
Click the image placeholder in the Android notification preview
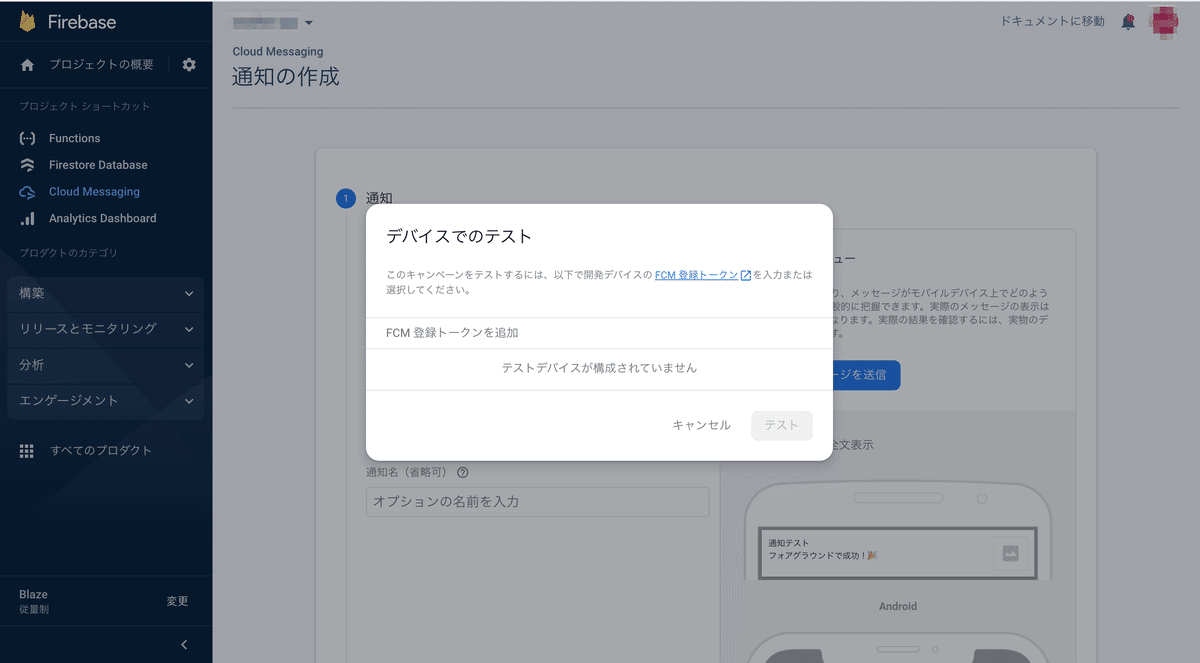(x=1010, y=552)
